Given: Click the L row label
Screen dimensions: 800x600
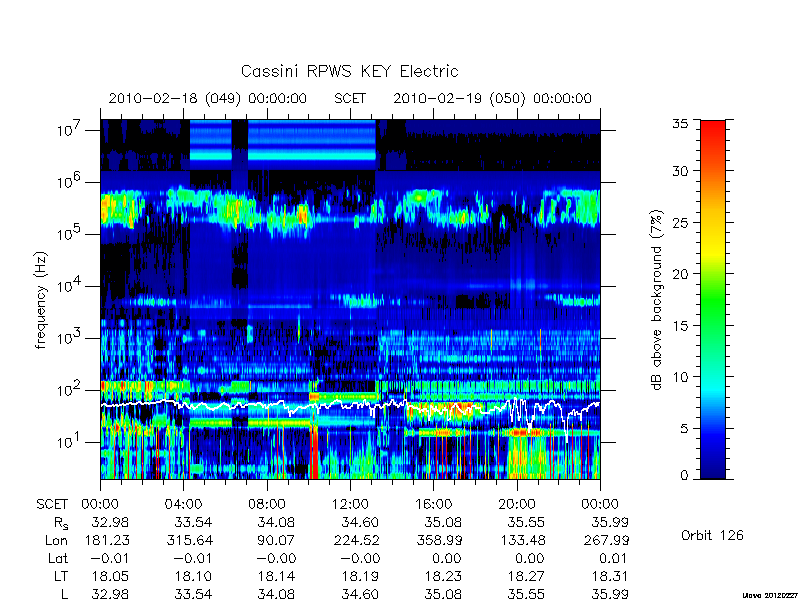Looking at the screenshot, I should click(x=63, y=594).
